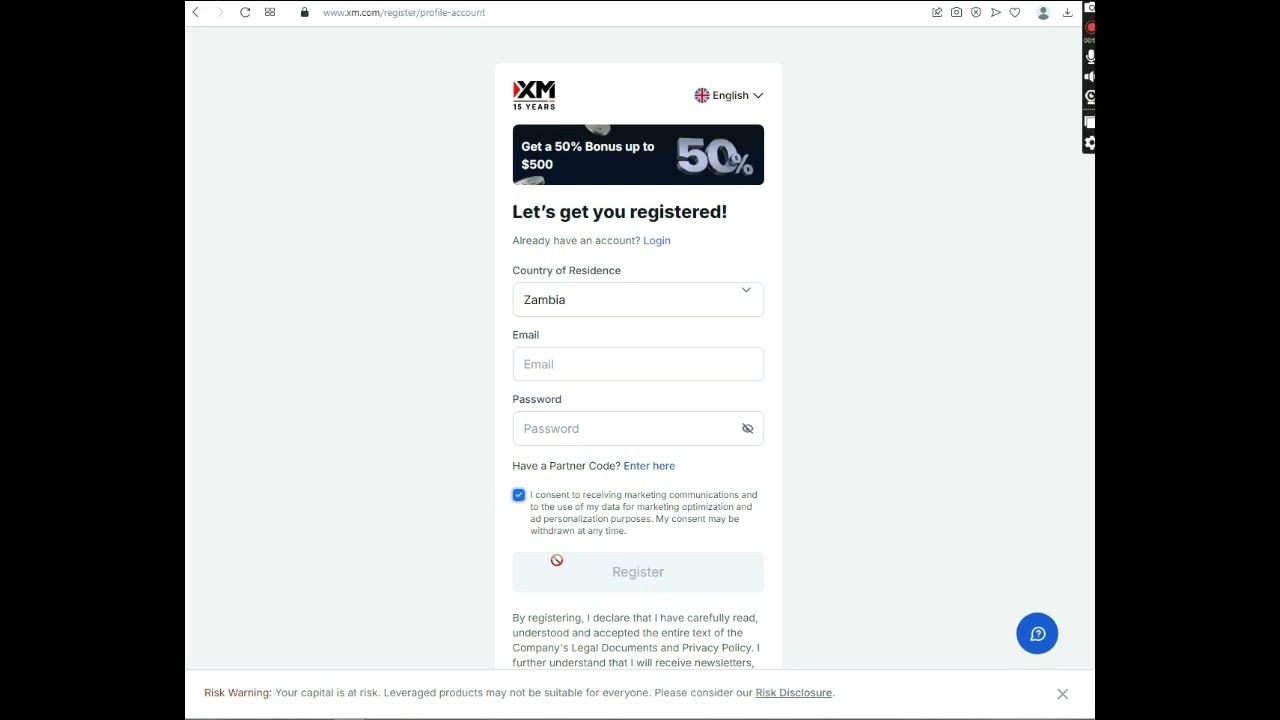Toggle the microphone on the recorder panel
The height and width of the screenshot is (720, 1280).
pyautogui.click(x=1090, y=57)
